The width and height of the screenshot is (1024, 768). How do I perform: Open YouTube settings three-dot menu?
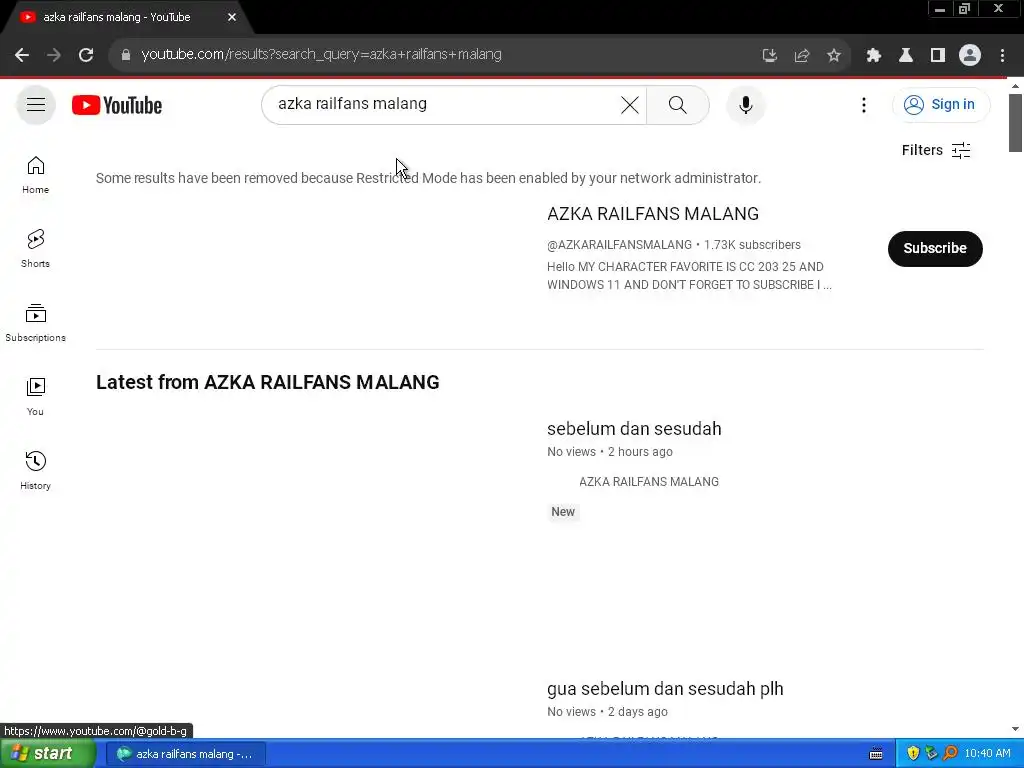[863, 104]
